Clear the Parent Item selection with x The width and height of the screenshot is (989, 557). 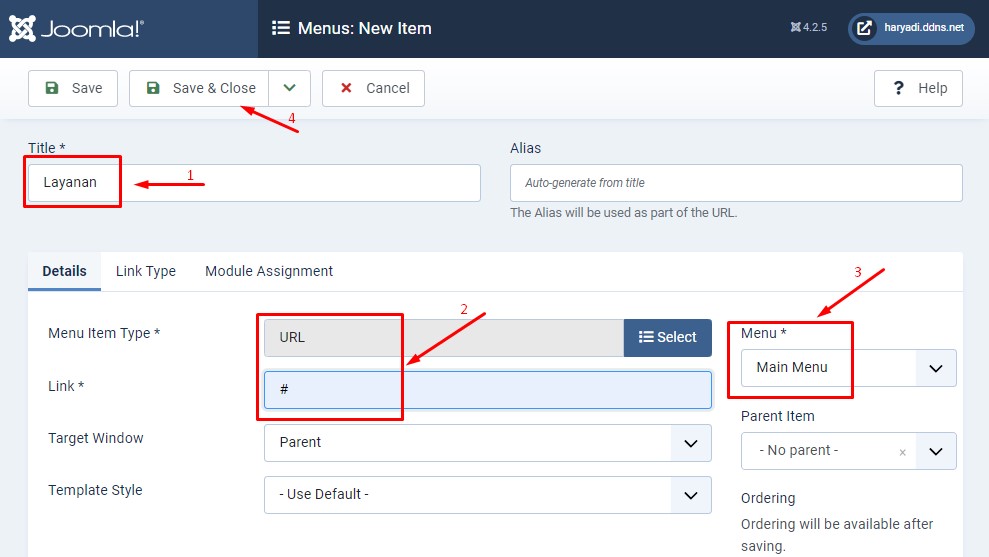coord(902,452)
